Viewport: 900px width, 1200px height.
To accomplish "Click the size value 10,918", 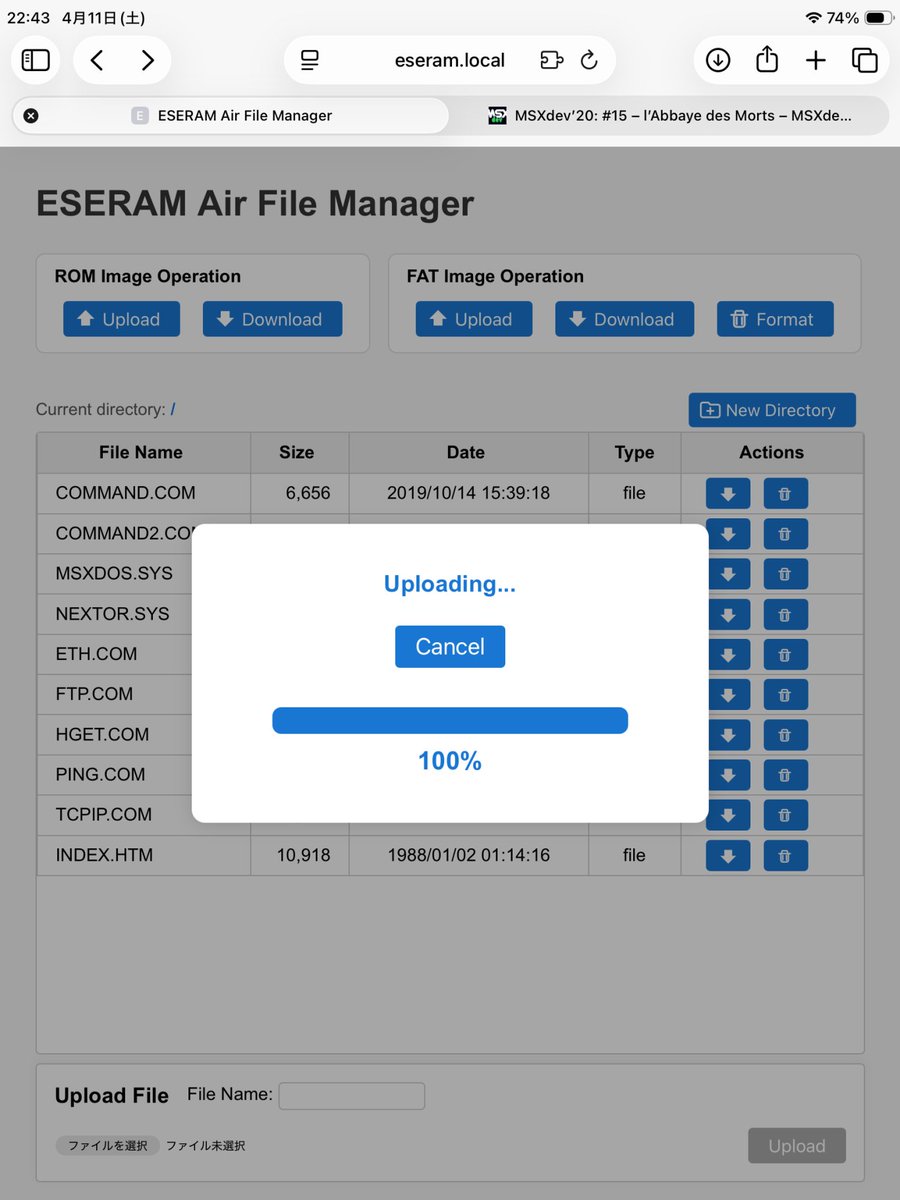I will [x=304, y=855].
